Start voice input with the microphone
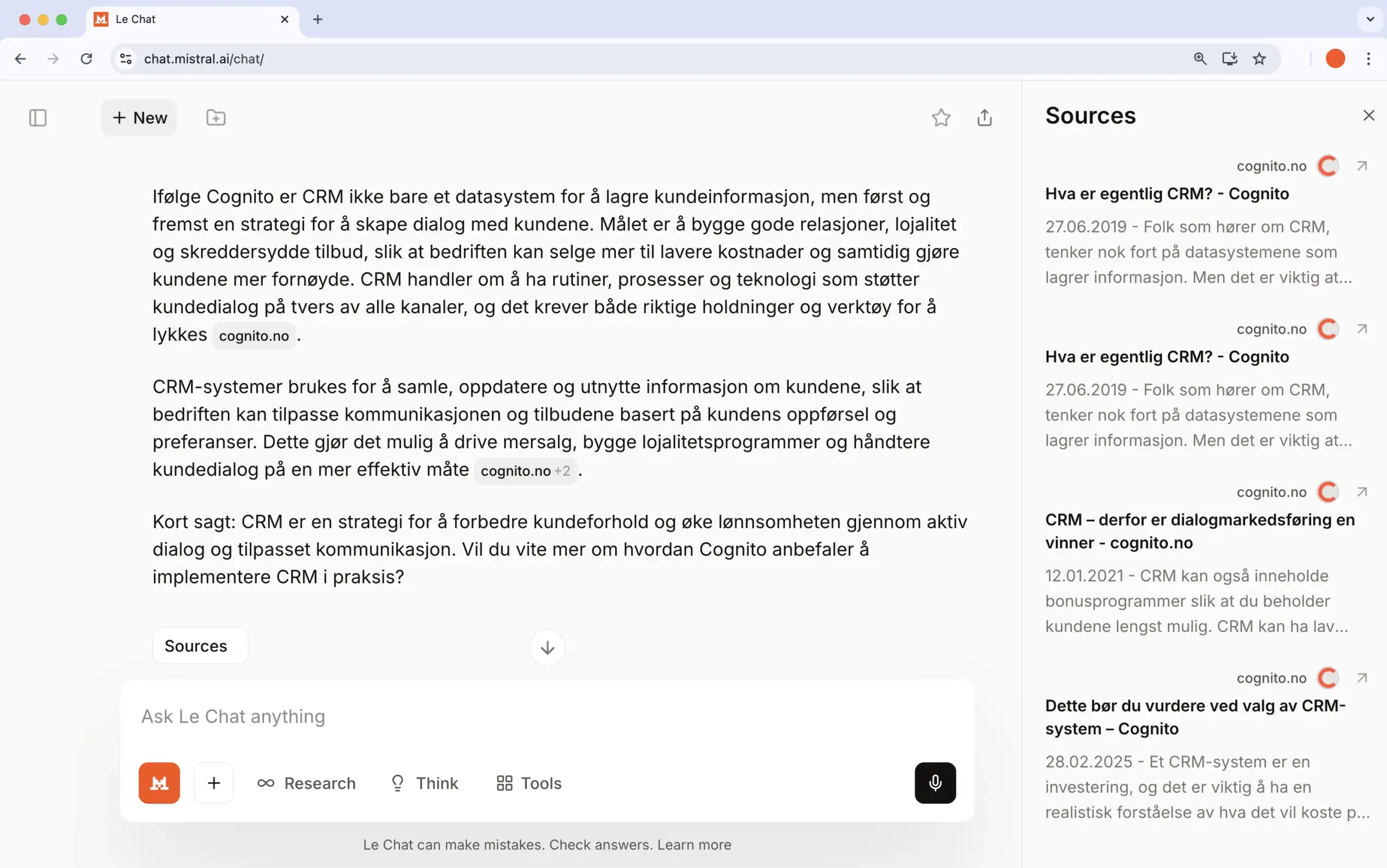 [934, 782]
